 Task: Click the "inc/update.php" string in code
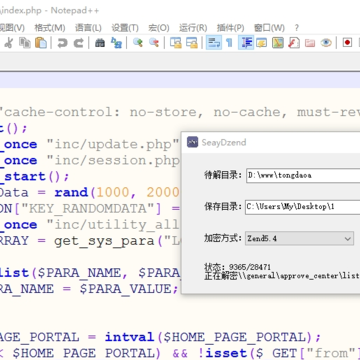[x=113, y=144]
